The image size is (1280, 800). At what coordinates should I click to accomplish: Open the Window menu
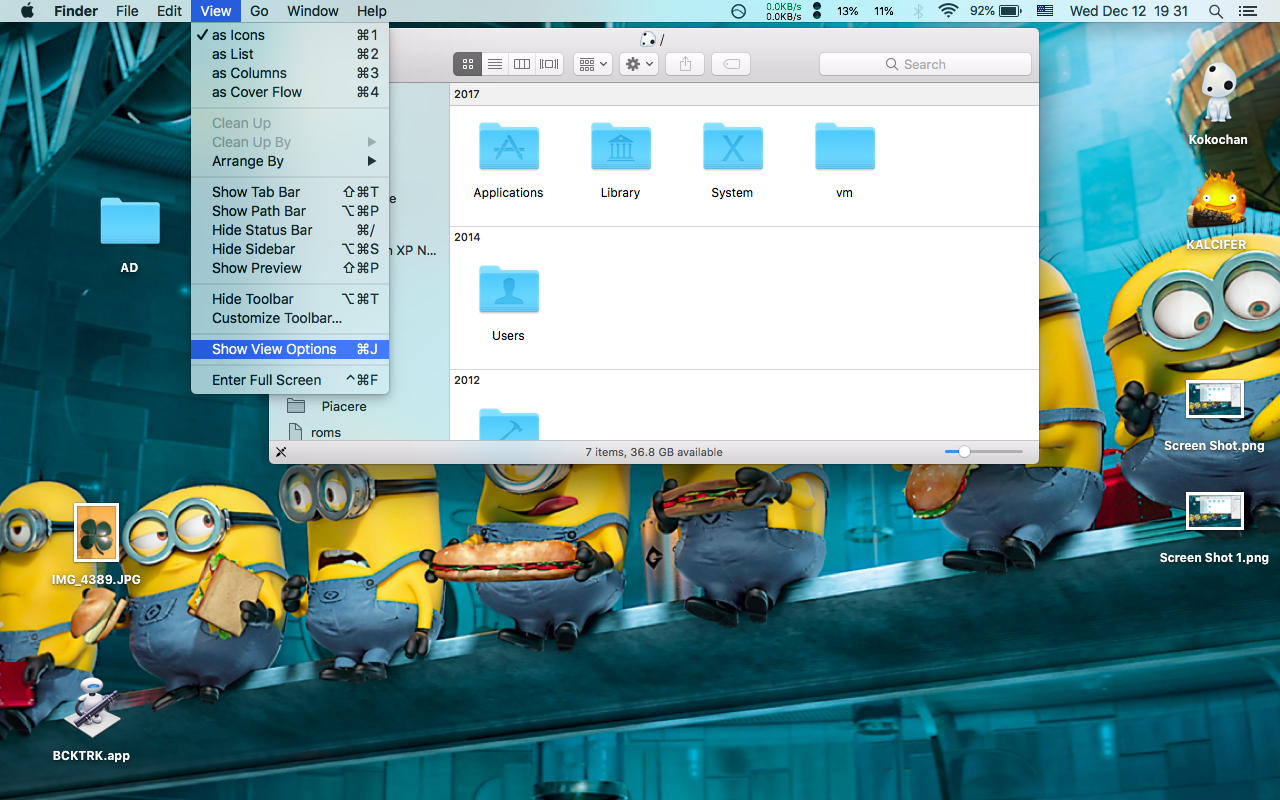[x=313, y=11]
